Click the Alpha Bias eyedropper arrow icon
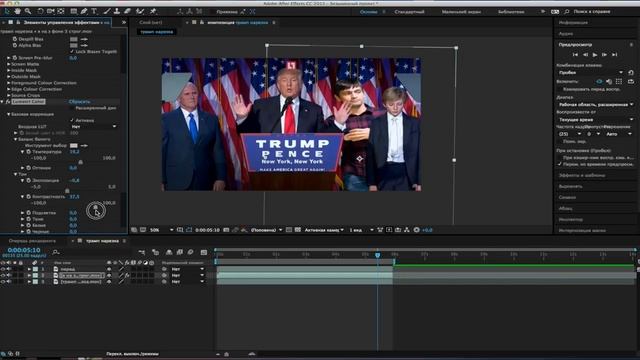The width and height of the screenshot is (640, 360). click(x=84, y=45)
